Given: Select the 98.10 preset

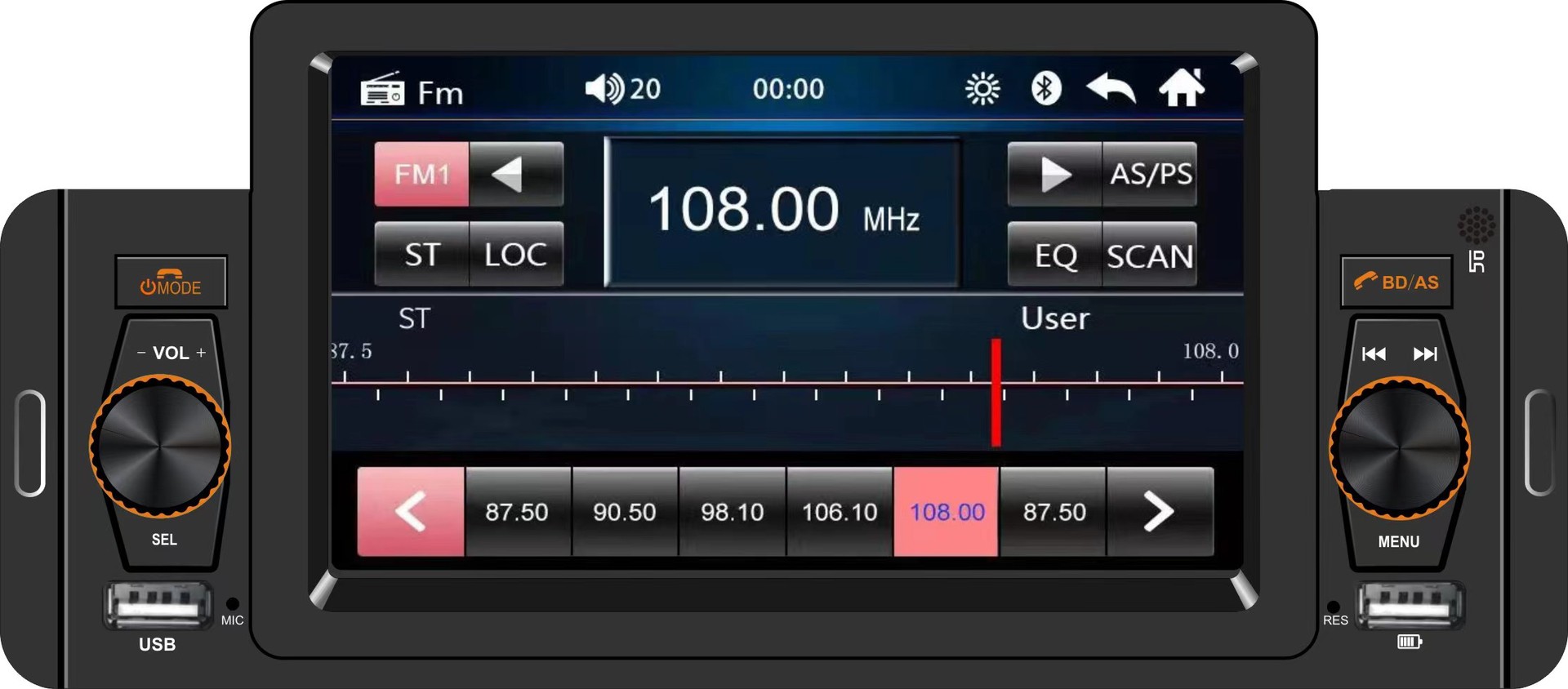Looking at the screenshot, I should [732, 512].
